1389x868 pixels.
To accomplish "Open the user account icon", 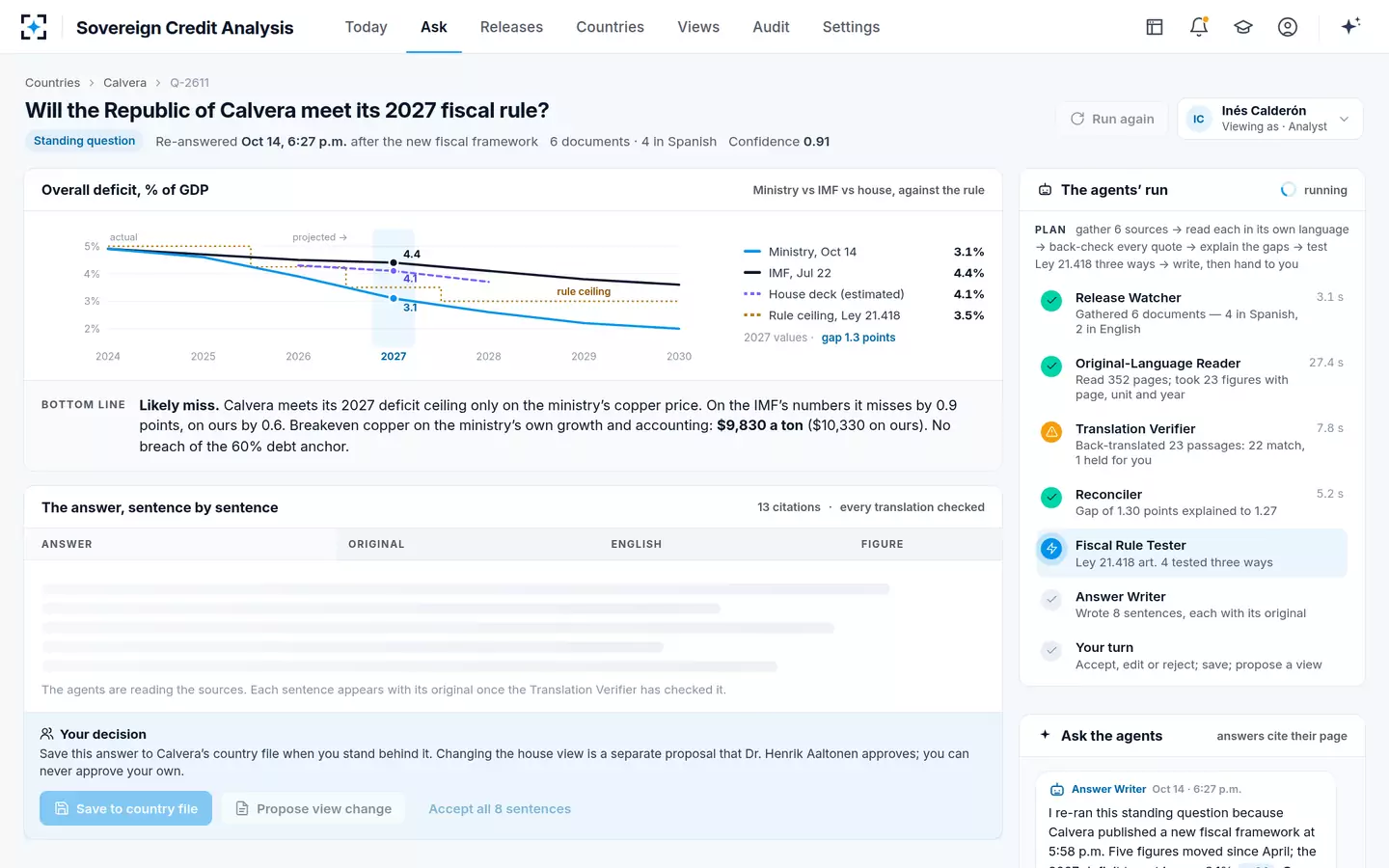I will [1288, 27].
